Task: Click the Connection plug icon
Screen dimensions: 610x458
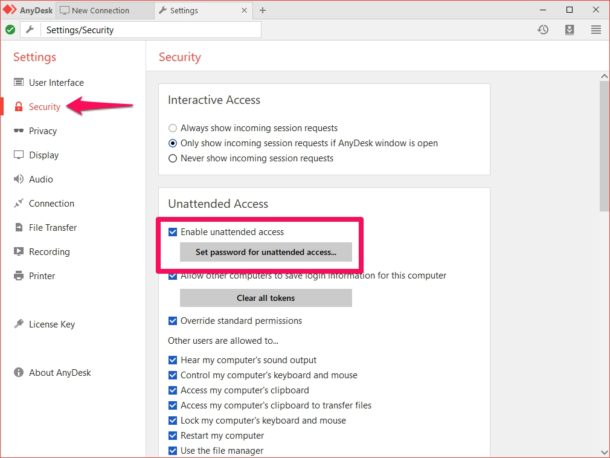Action: coord(19,203)
